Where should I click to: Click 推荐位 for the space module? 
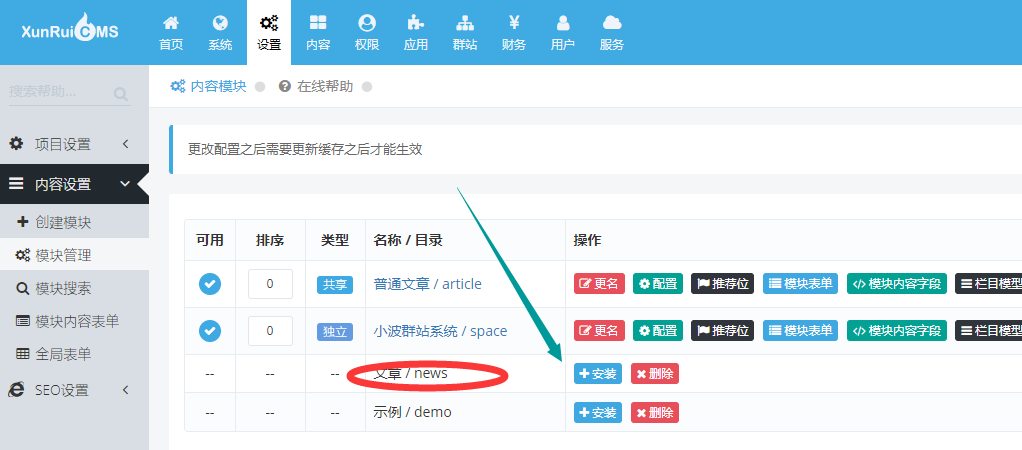point(722,331)
